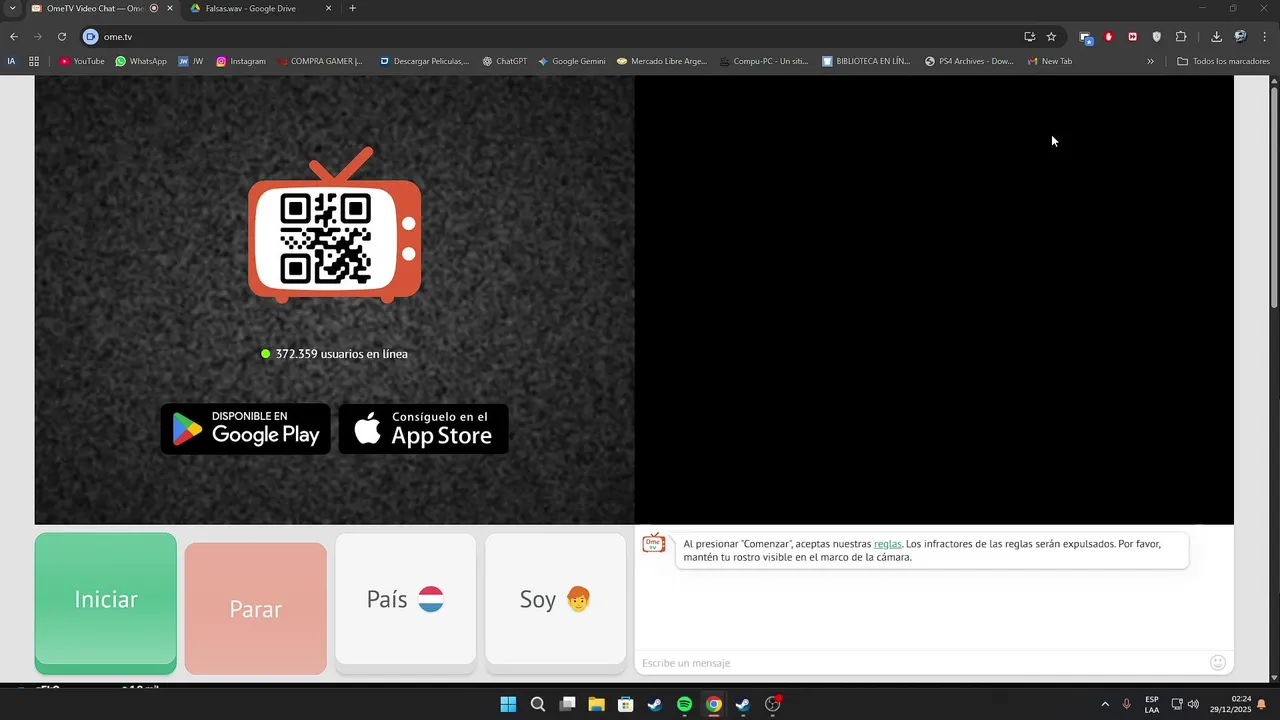Close the OmeTV Video Chat tab
This screenshot has height=720, width=1280.
[x=169, y=8]
